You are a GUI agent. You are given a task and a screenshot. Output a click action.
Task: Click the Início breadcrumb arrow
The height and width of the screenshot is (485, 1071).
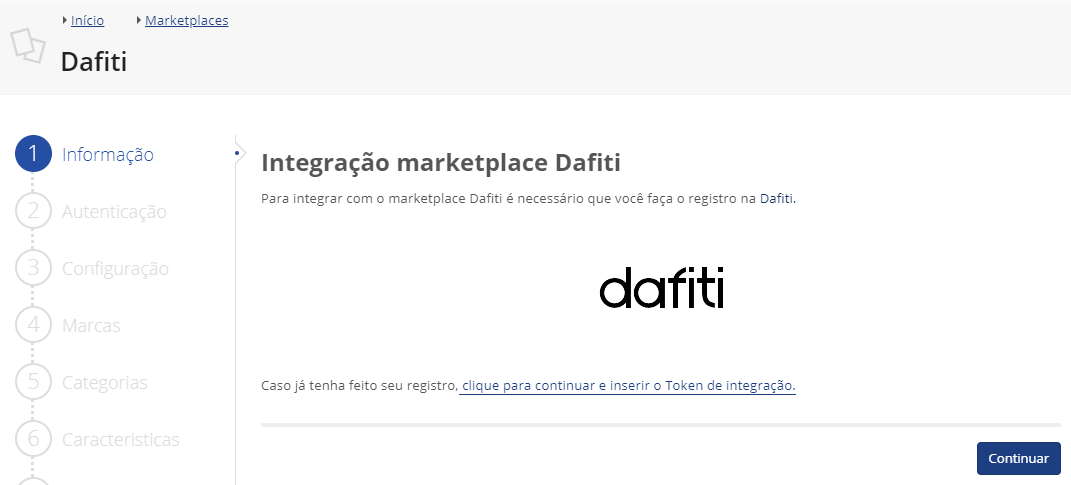pos(65,20)
